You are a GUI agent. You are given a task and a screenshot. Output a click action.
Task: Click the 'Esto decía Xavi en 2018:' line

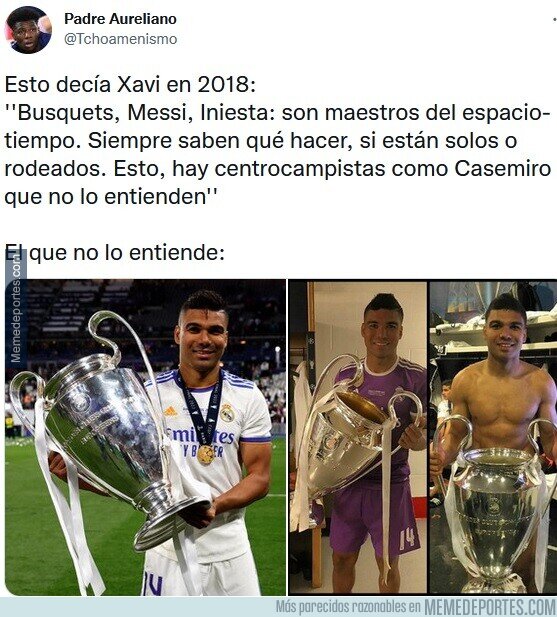tap(130, 85)
